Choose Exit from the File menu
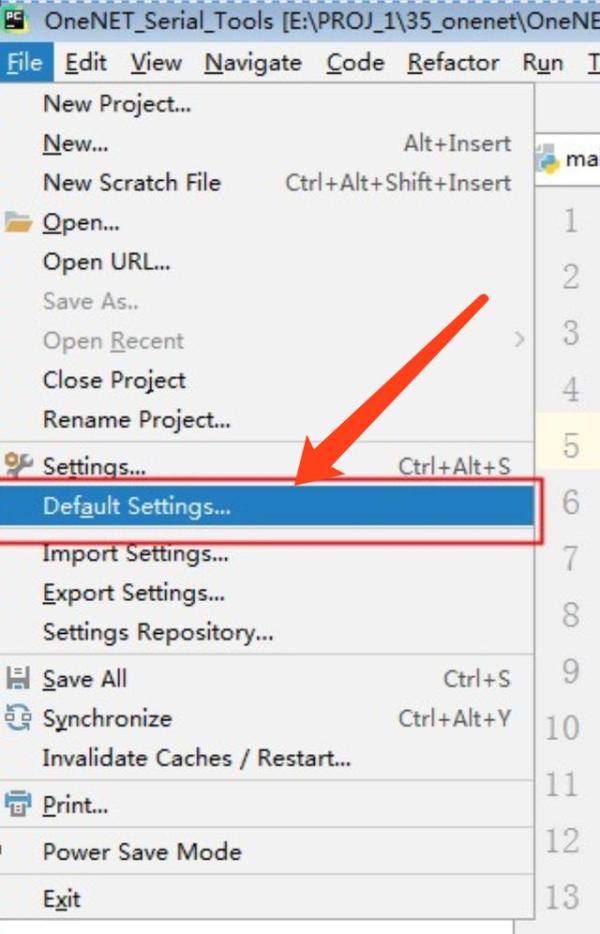Image resolution: width=600 pixels, height=934 pixels. 61,899
